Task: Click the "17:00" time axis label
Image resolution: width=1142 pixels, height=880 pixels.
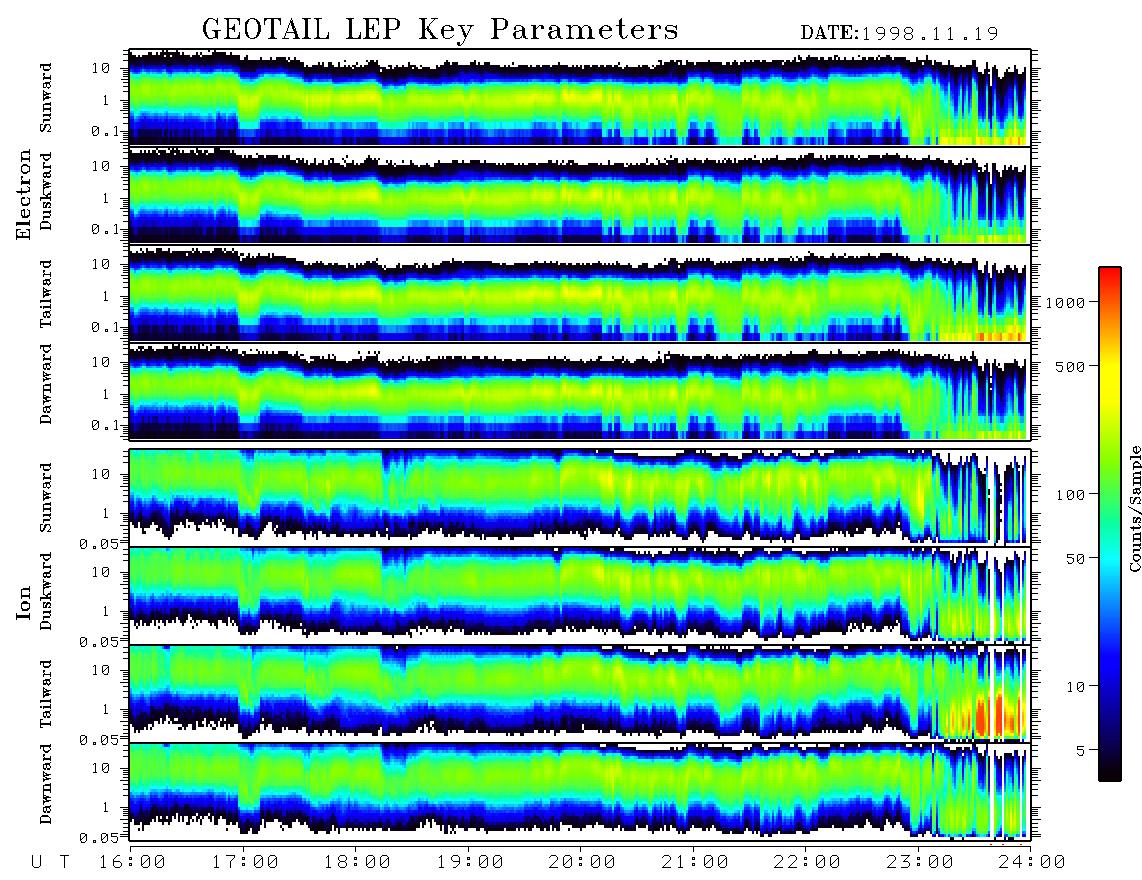Action: 245,863
